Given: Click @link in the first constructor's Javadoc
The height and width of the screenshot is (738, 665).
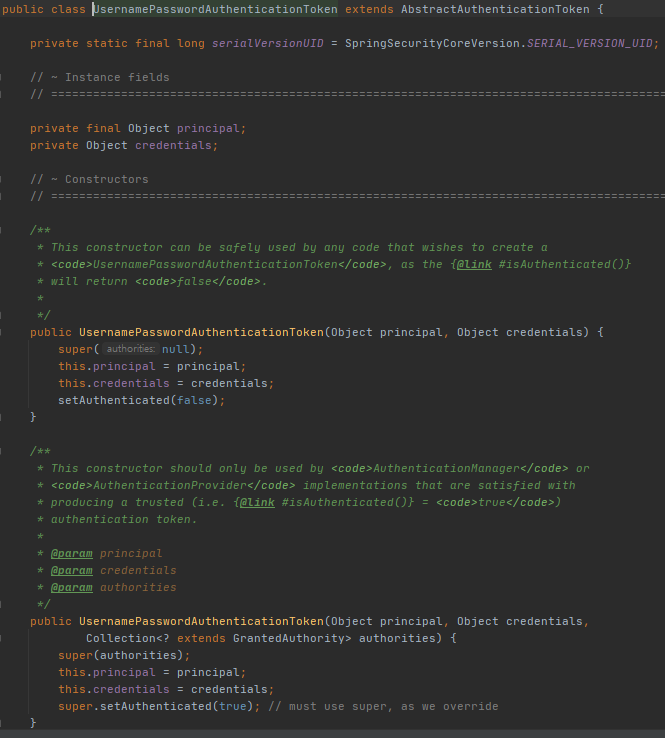Looking at the screenshot, I should 474,265.
